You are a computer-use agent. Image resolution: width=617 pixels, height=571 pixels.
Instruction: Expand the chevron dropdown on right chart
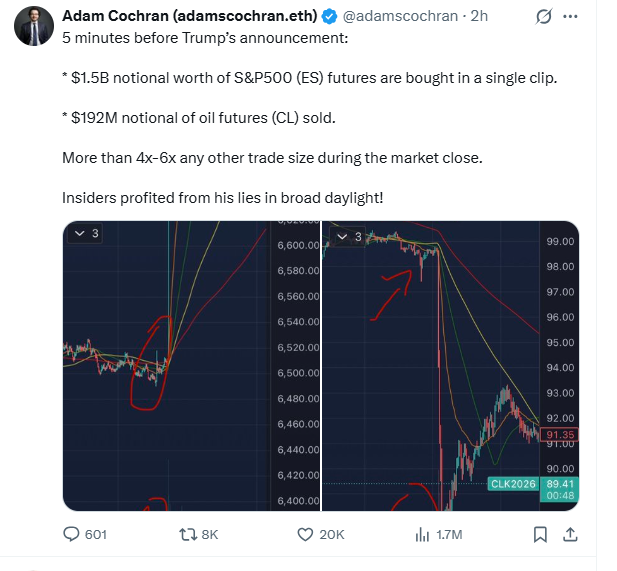point(343,237)
